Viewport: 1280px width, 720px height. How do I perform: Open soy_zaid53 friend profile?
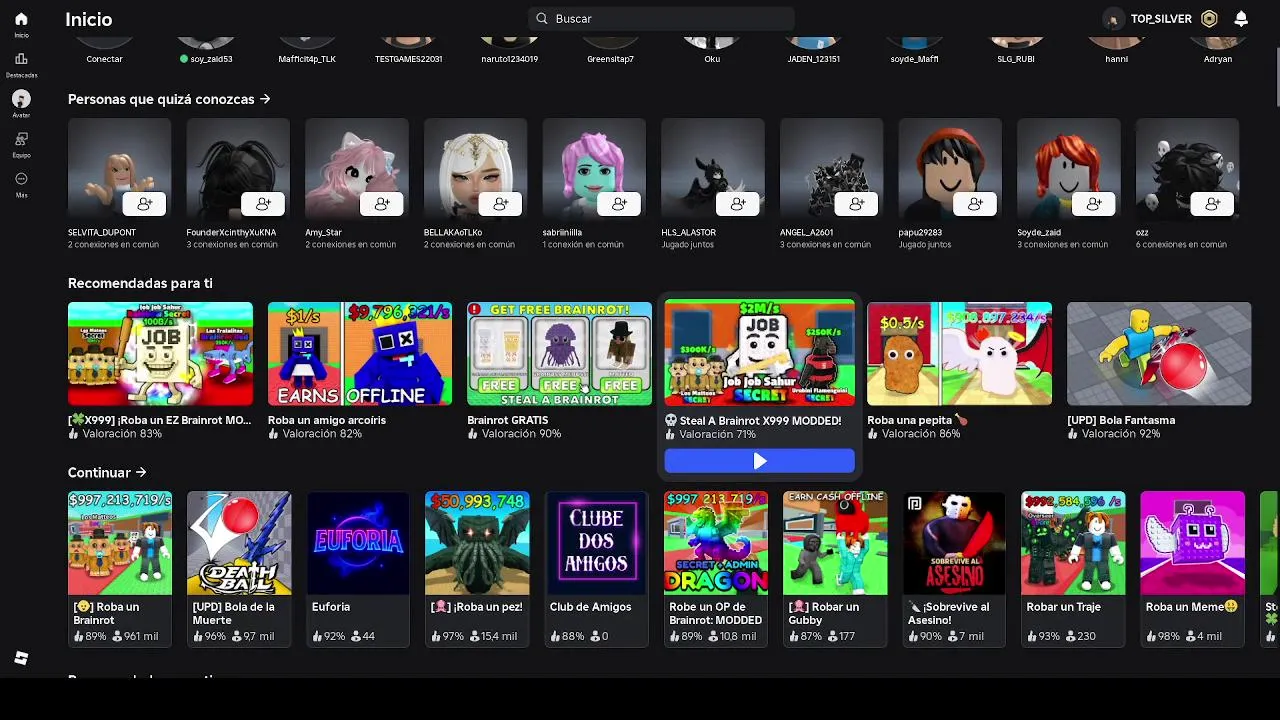(x=206, y=50)
